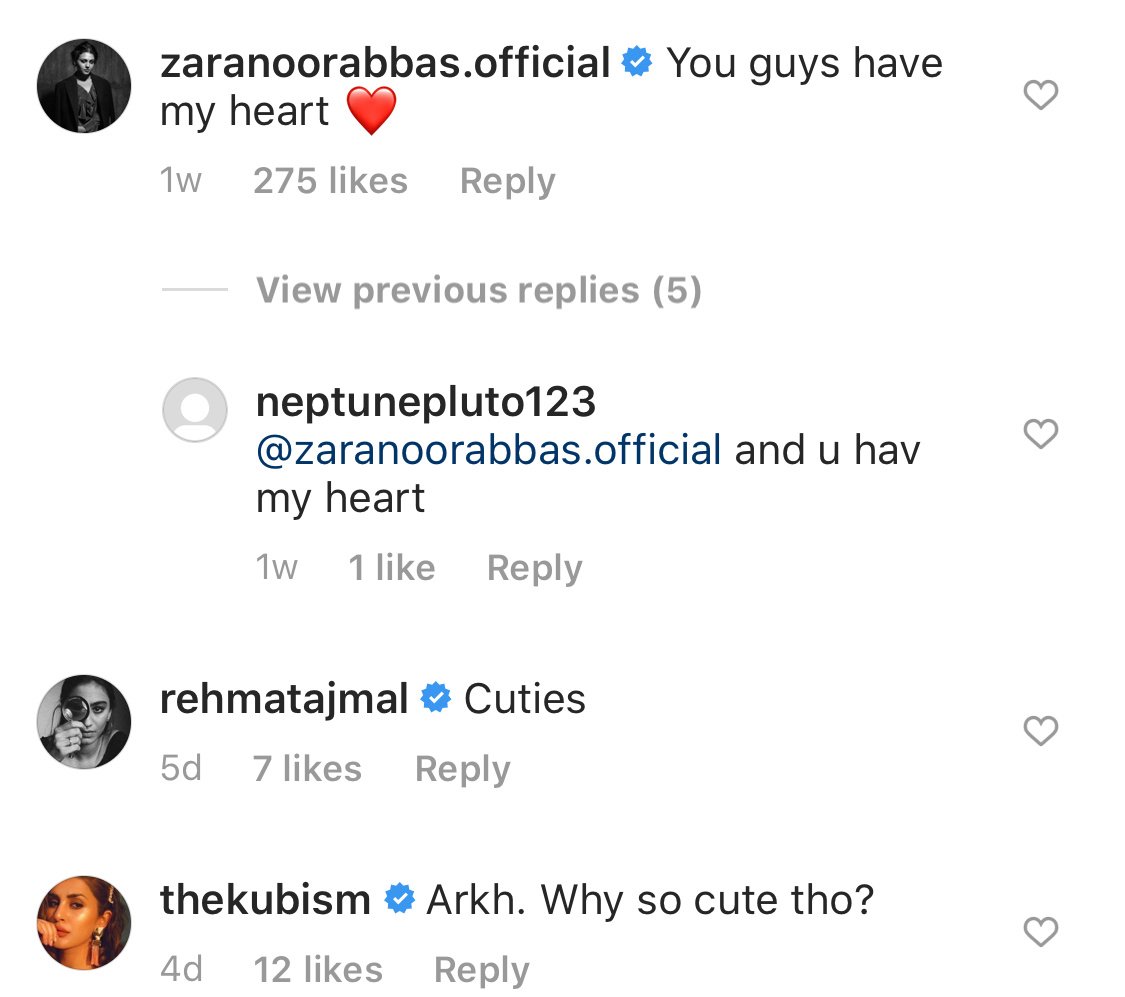View the 275 likes list
Screen dimensions: 1125x997
(330, 182)
